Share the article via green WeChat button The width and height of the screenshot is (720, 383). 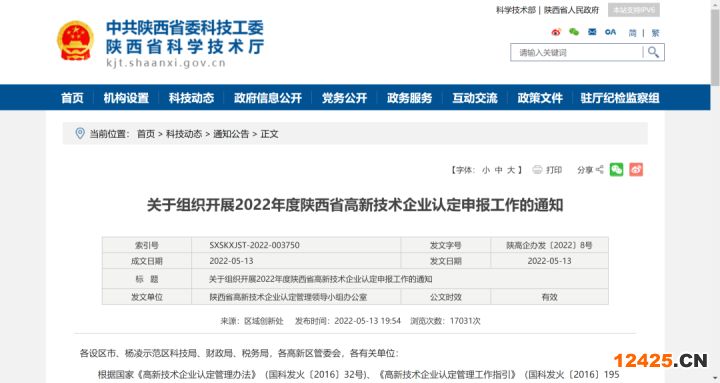pyautogui.click(x=617, y=169)
